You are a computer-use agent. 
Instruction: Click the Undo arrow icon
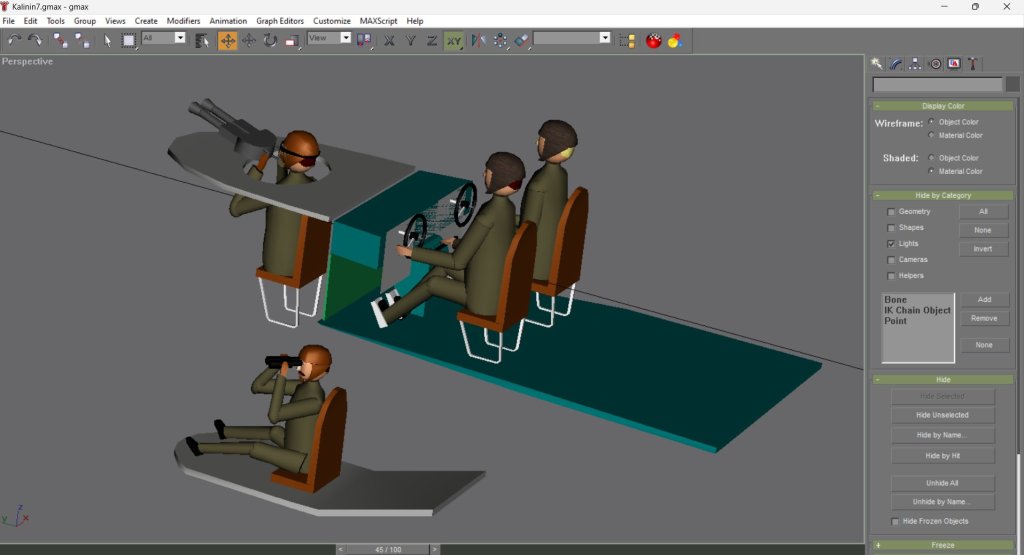tap(14, 40)
